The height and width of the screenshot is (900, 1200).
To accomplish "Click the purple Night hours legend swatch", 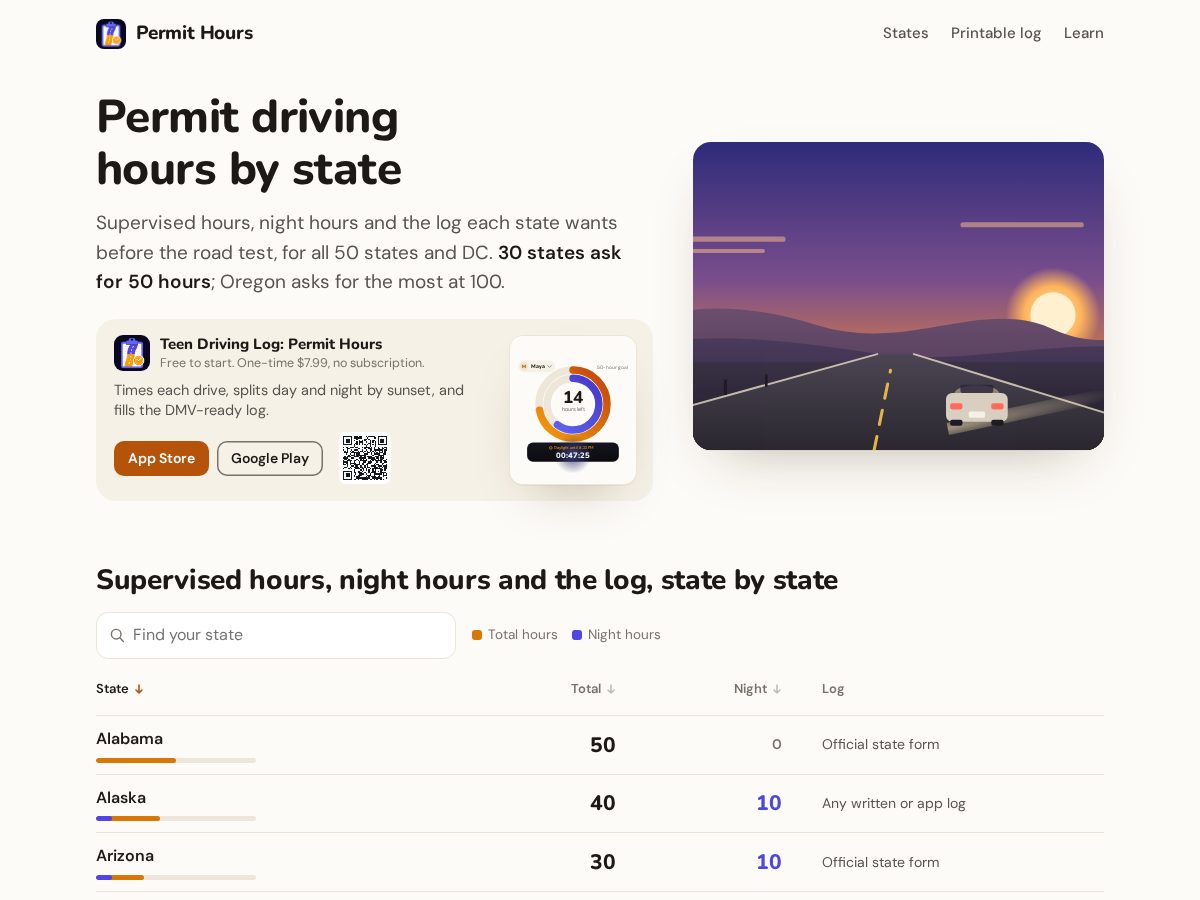I will pyautogui.click(x=577, y=635).
